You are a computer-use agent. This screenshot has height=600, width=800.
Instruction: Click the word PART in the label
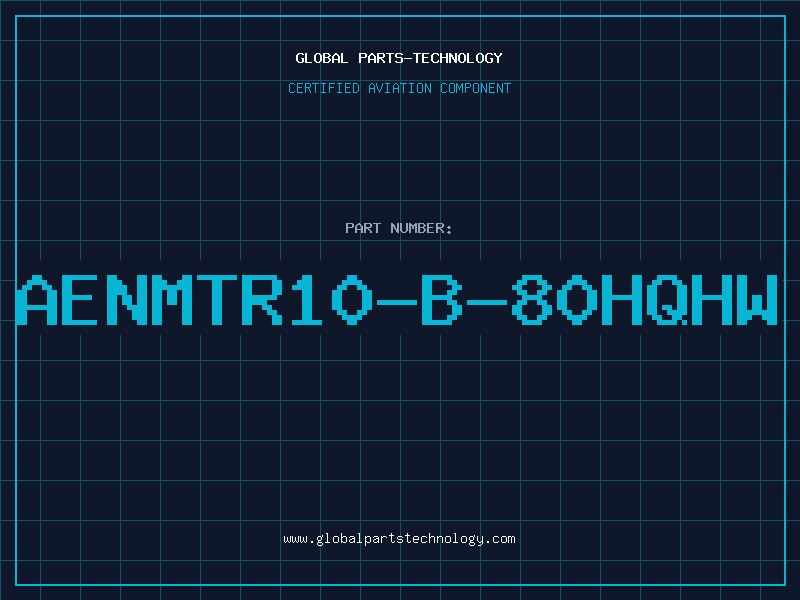[x=363, y=228]
